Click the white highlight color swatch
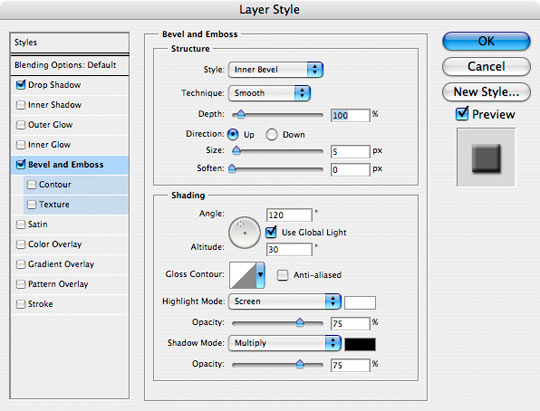This screenshot has height=411, width=540. (360, 303)
